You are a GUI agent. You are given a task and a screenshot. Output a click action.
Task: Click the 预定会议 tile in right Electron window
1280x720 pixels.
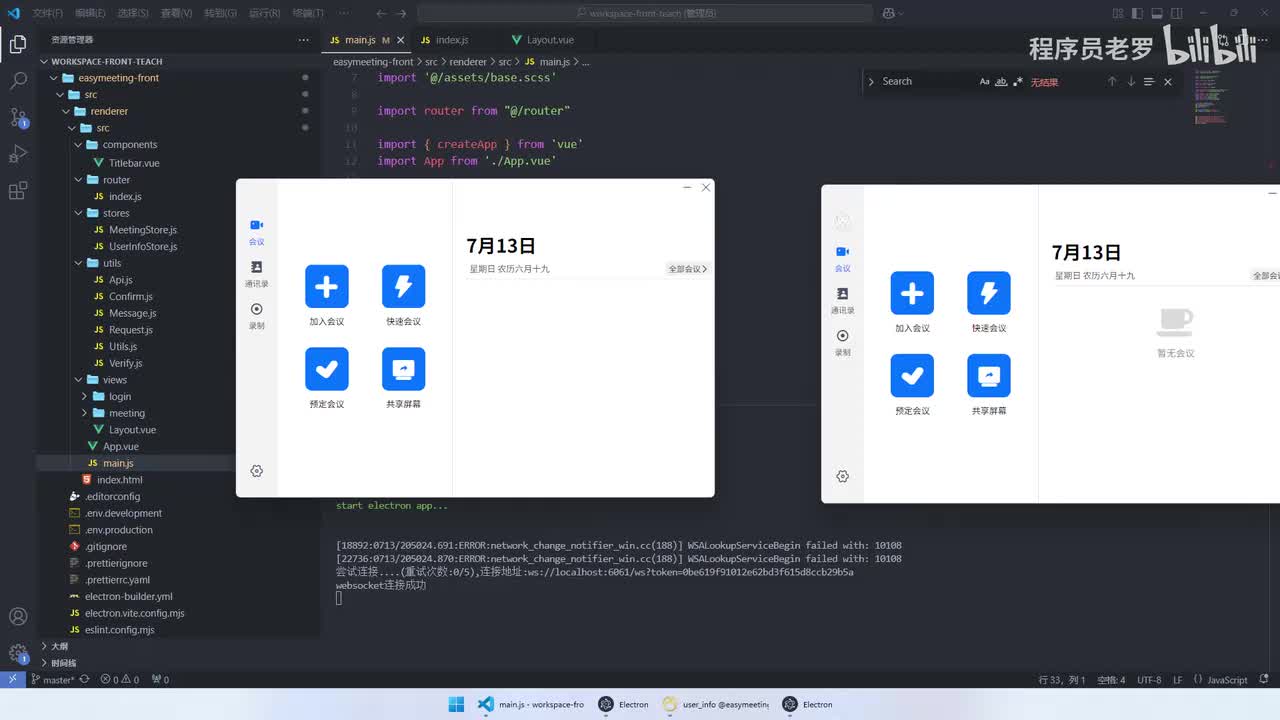point(912,385)
